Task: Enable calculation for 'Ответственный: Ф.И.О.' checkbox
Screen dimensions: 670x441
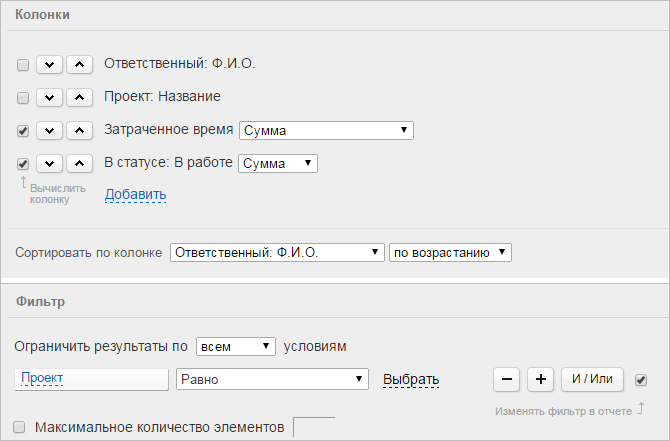Action: coord(23,65)
